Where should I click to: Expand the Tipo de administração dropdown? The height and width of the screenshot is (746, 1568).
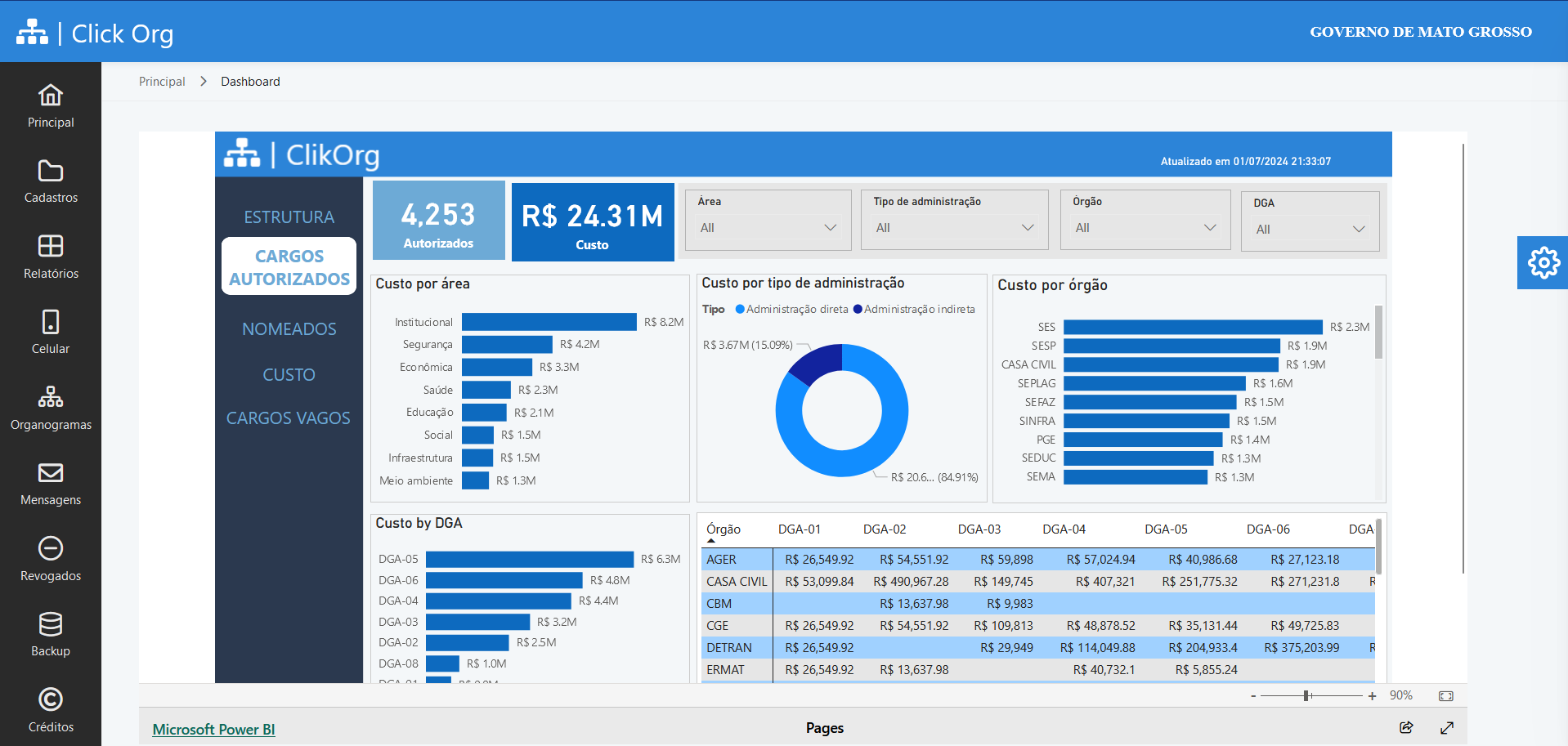click(x=954, y=228)
